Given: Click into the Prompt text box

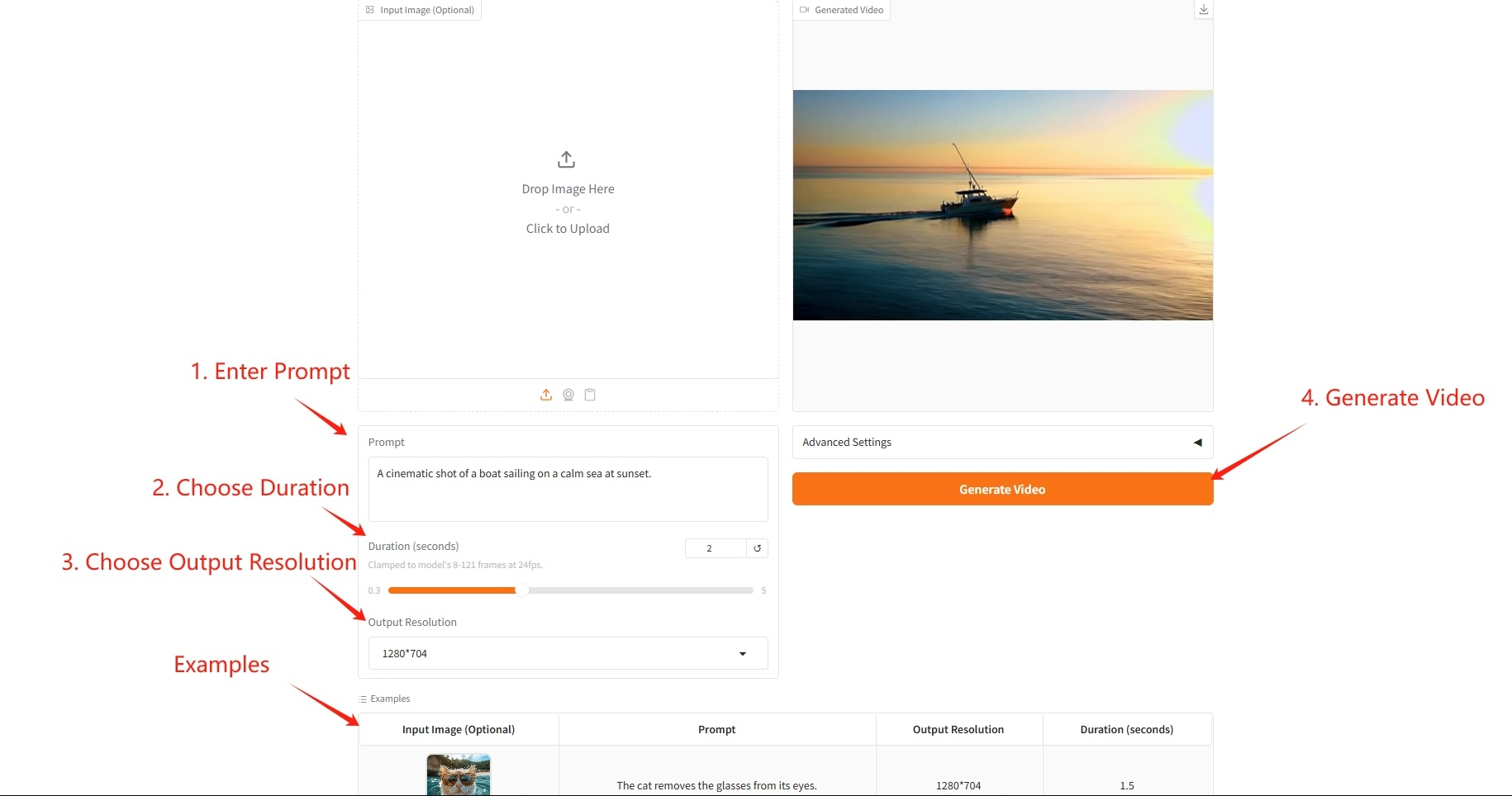Looking at the screenshot, I should (568, 489).
